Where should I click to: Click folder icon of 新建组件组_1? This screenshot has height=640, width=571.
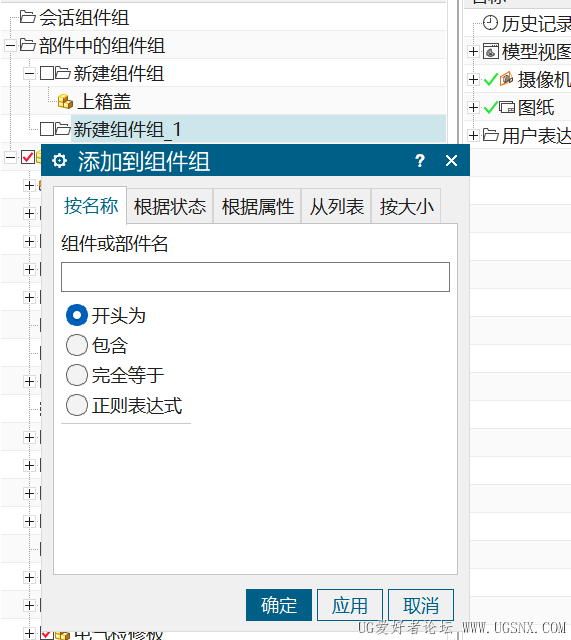click(x=62, y=129)
